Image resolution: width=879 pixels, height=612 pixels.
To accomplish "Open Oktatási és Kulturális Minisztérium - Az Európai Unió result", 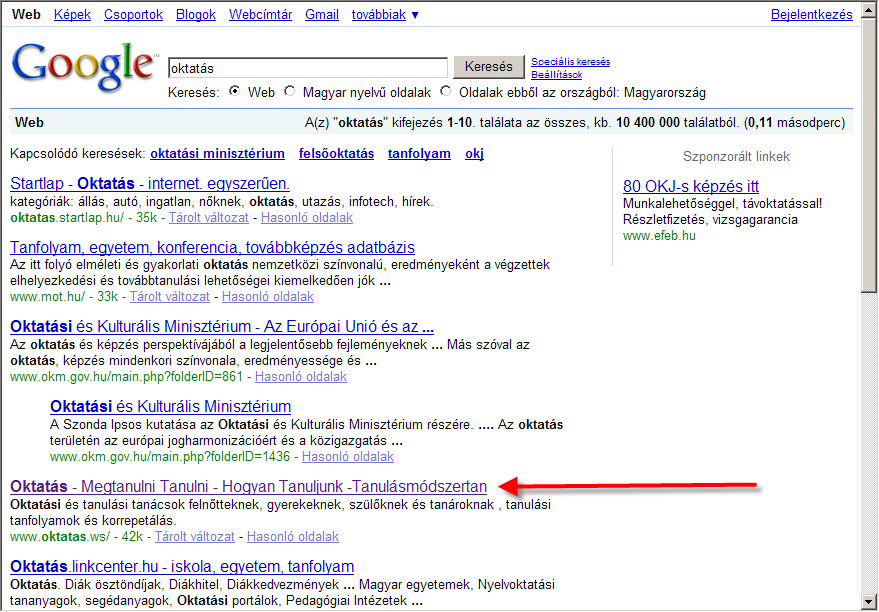I will pyautogui.click(x=222, y=327).
